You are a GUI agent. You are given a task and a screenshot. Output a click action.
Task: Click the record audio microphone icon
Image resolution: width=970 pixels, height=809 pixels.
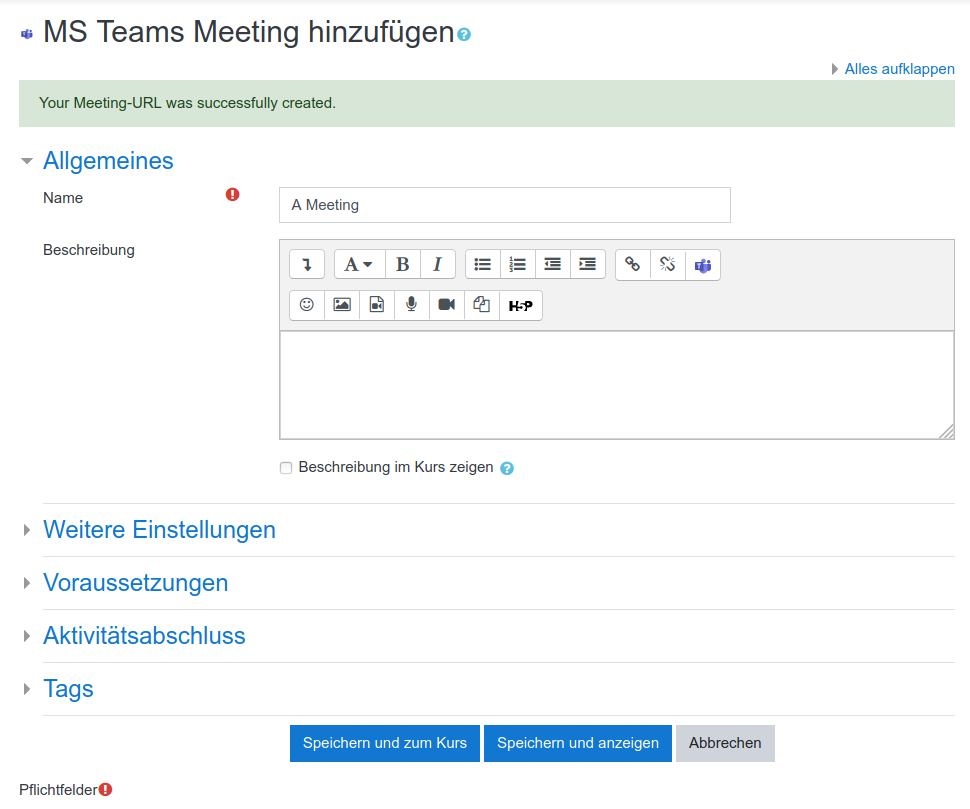[411, 305]
